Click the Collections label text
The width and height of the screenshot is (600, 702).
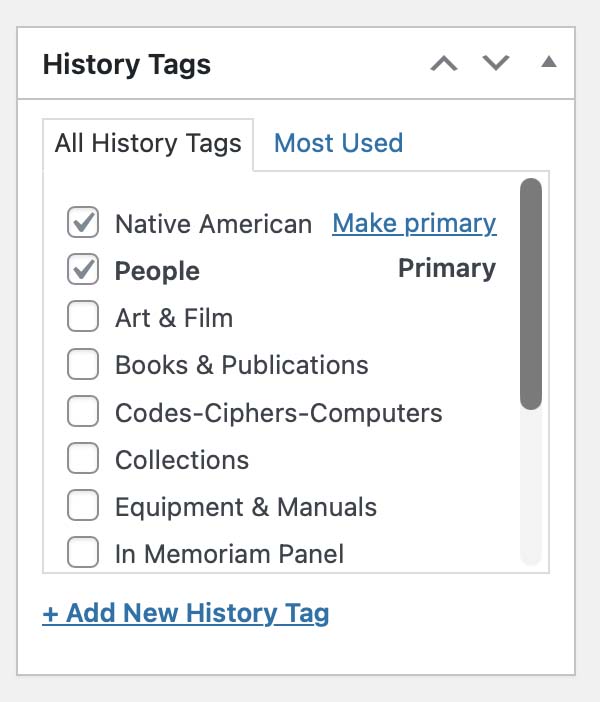tap(182, 460)
